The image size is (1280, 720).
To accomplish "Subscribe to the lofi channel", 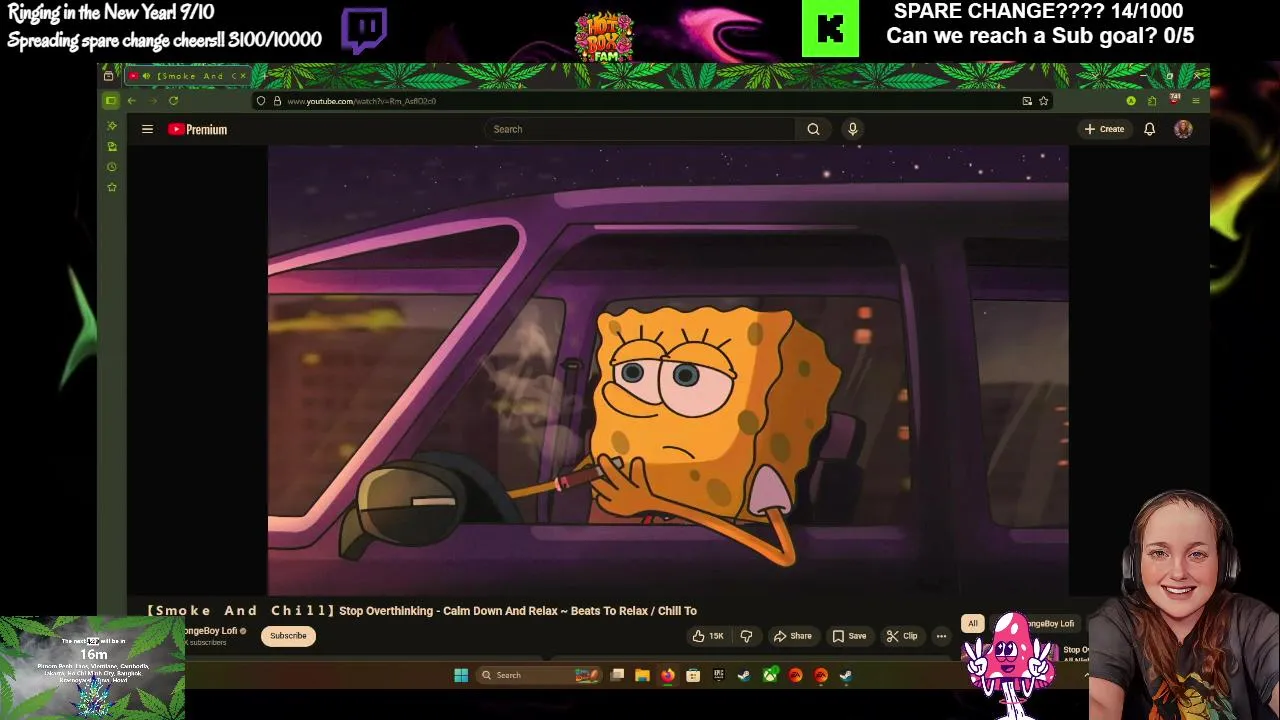I will coord(288,636).
